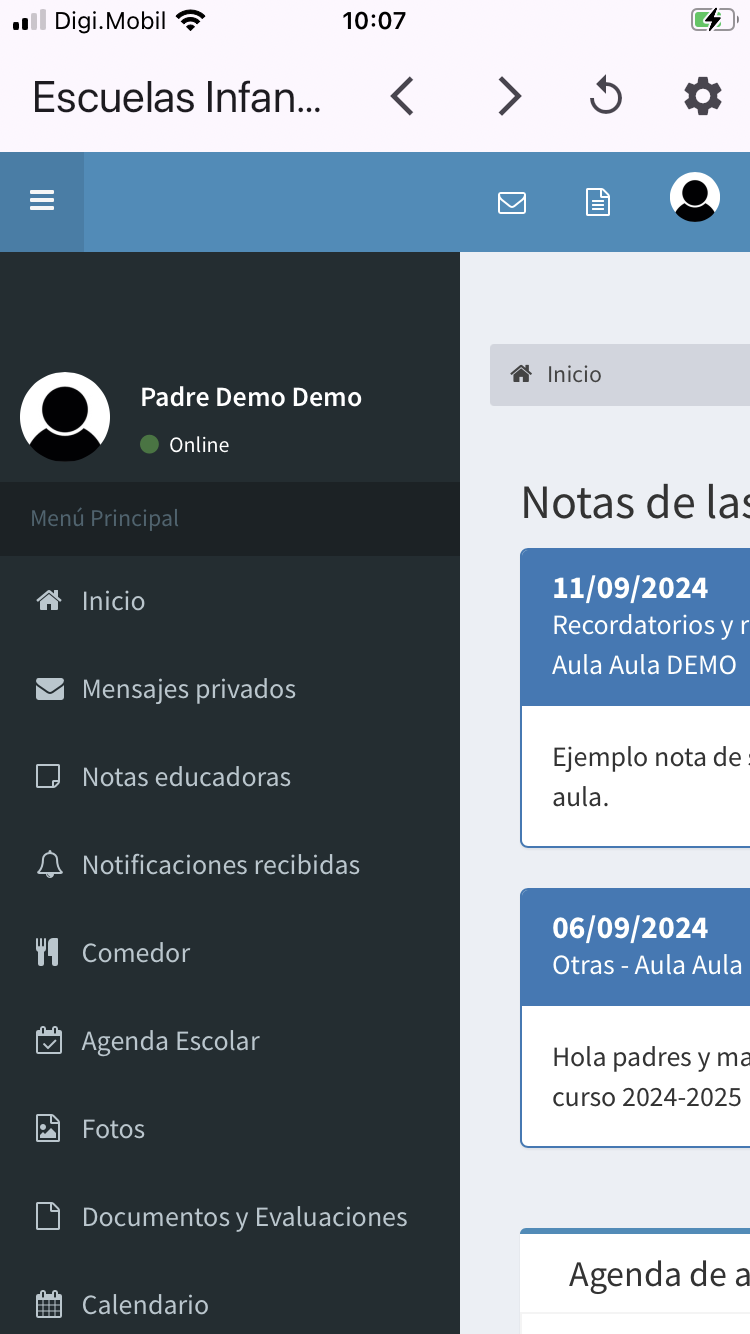Click Padre Demo Demo profile picture
This screenshot has width=750, height=1334.
tap(65, 417)
